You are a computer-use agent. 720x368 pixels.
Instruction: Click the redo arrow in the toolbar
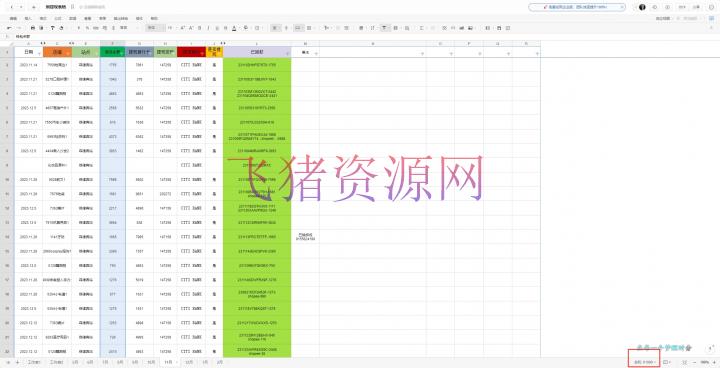(x=20, y=28)
